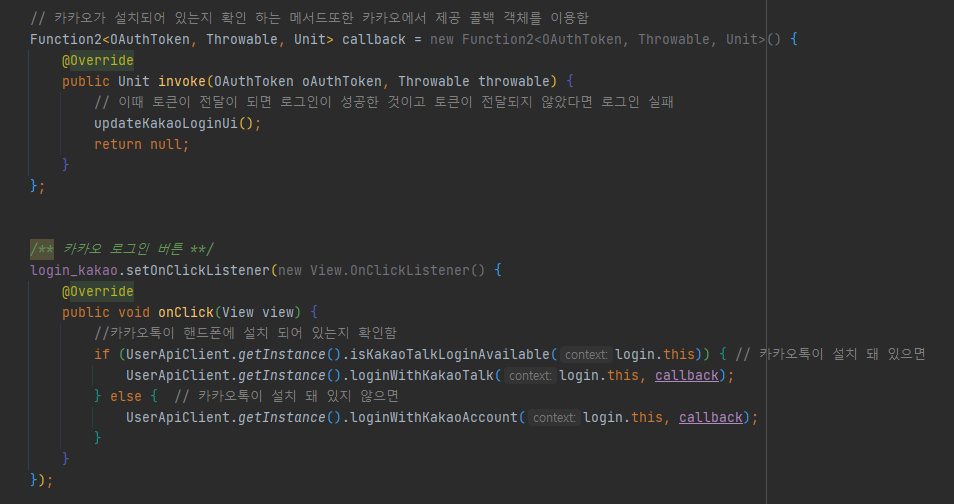
Task: Click loginWithKakaoAccount method name
Action: [x=434, y=418]
